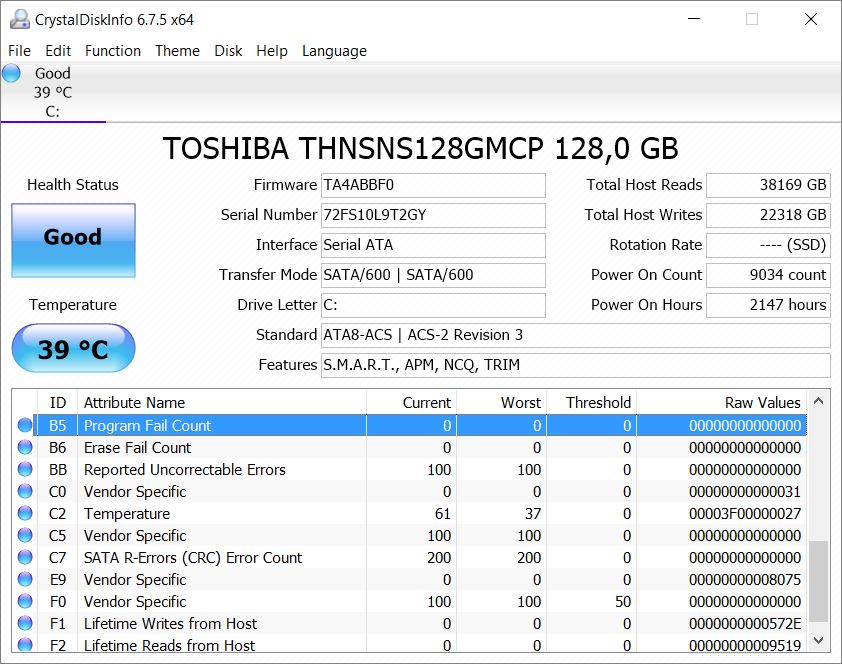Open the Theme menu
This screenshot has width=842, height=664.
(177, 50)
